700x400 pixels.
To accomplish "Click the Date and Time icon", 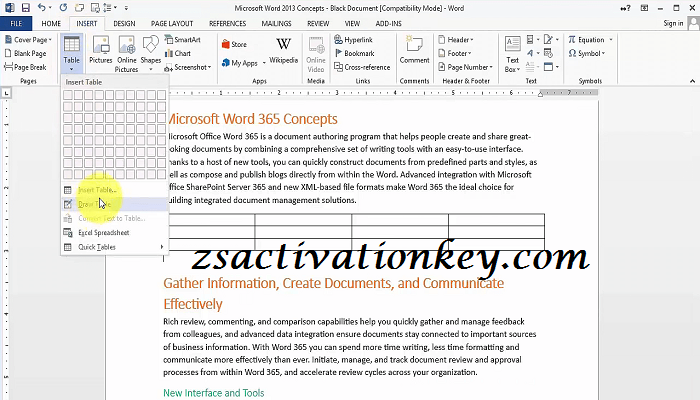I will (x=549, y=53).
